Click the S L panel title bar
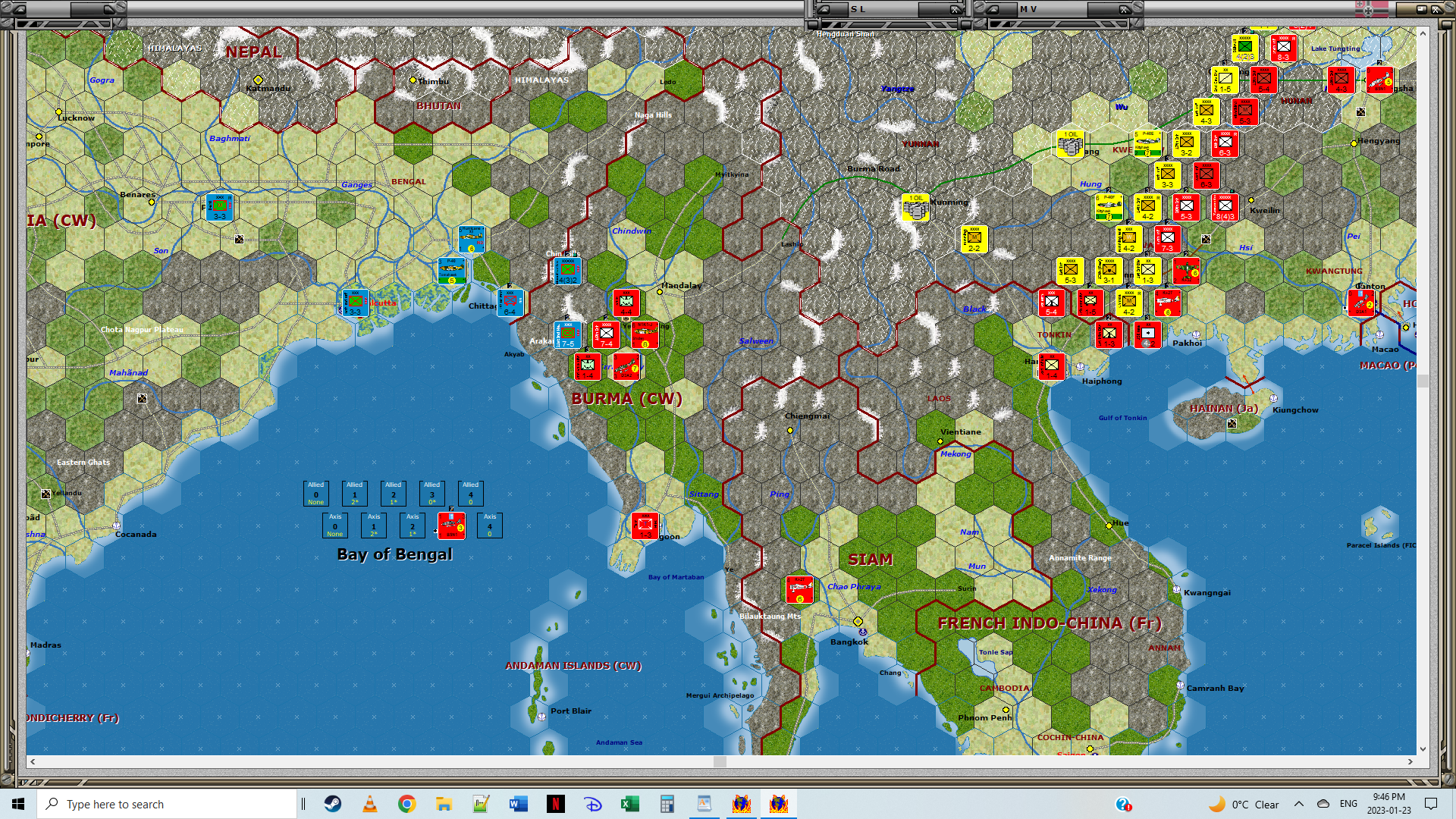Viewport: 1456px width, 819px height. [x=889, y=9]
